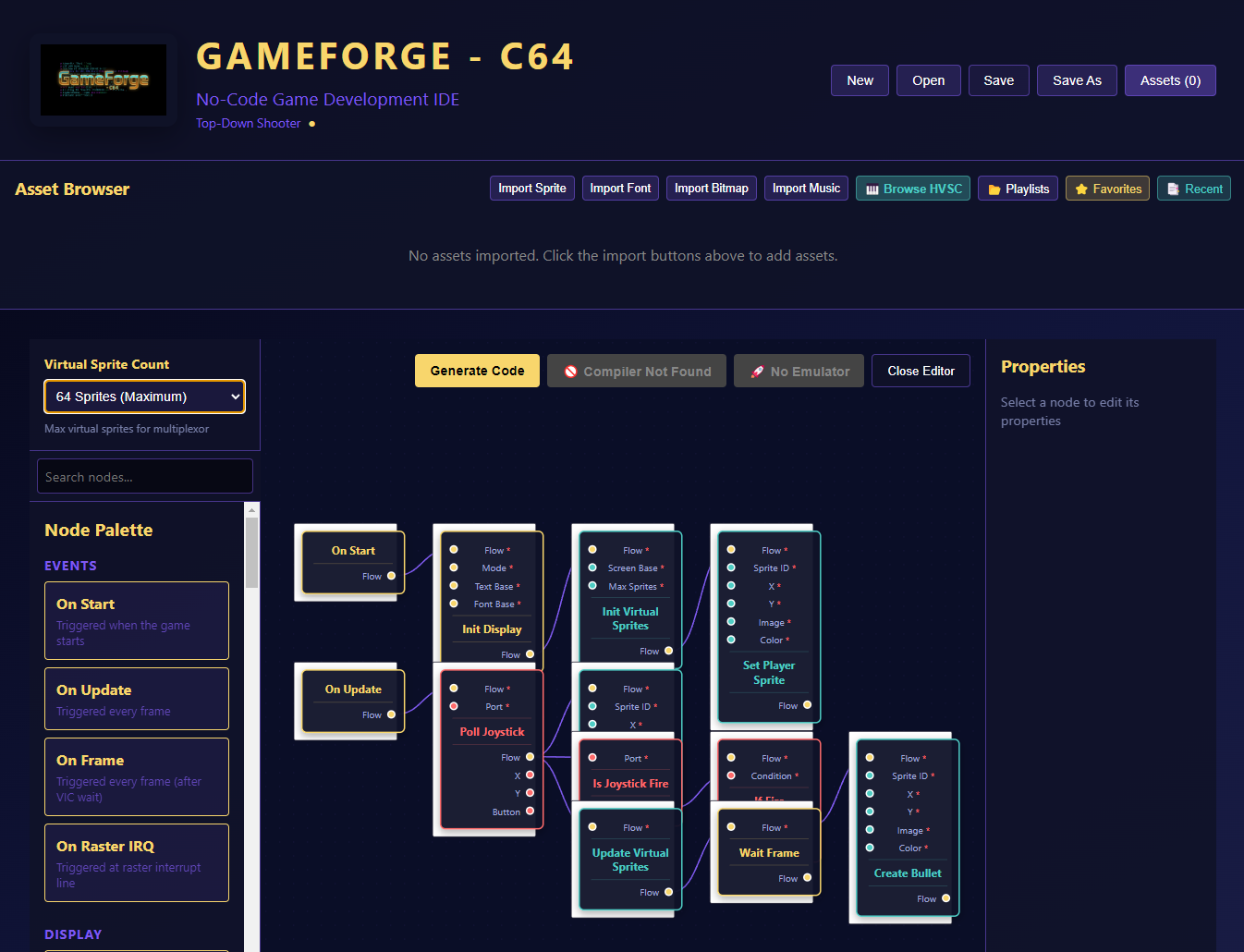
Task: Click the Screen Base port on Init Virtual Sprites
Action: pyautogui.click(x=592, y=568)
